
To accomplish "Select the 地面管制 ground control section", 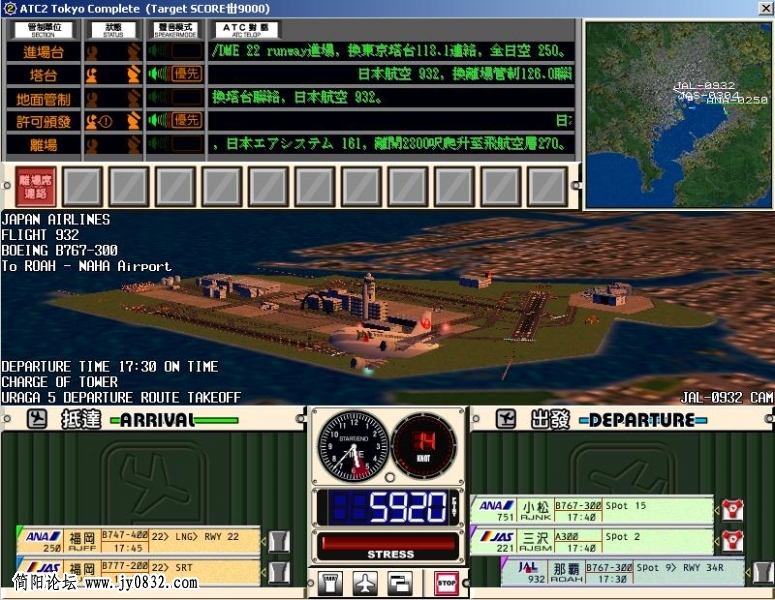I will click(43, 98).
